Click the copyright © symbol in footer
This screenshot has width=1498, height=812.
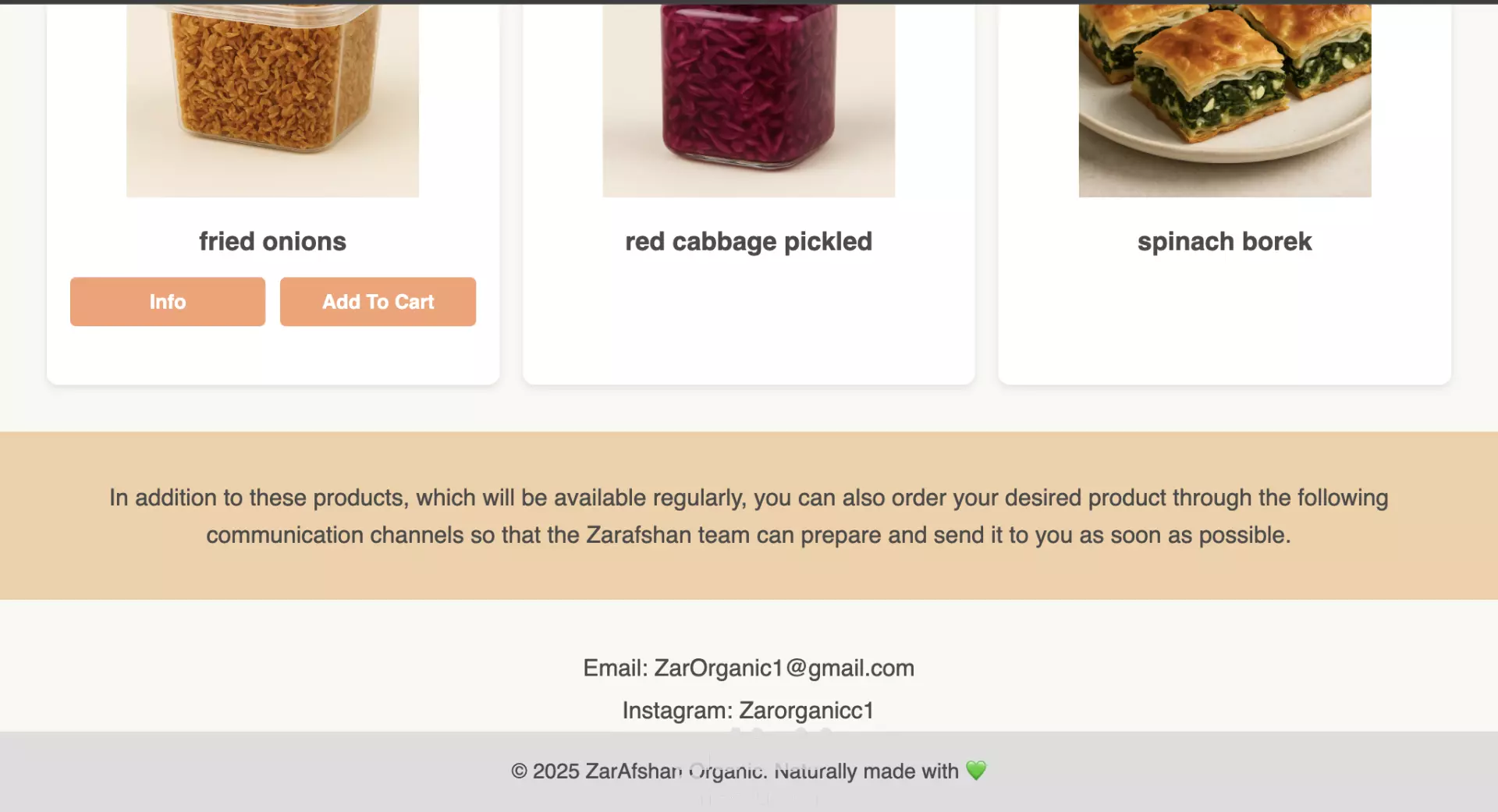[x=519, y=771]
